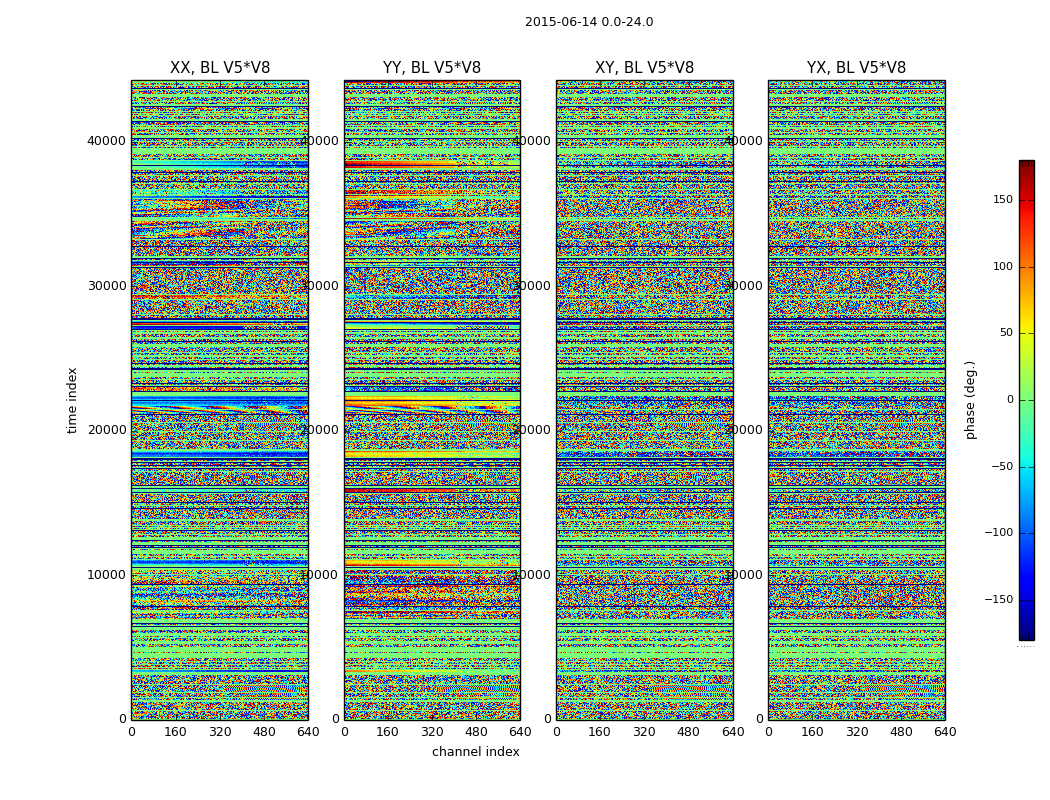The width and height of the screenshot is (1050, 800).
Task: Select the "YX, BL V5*V8" subplot title
Action: click(x=856, y=68)
